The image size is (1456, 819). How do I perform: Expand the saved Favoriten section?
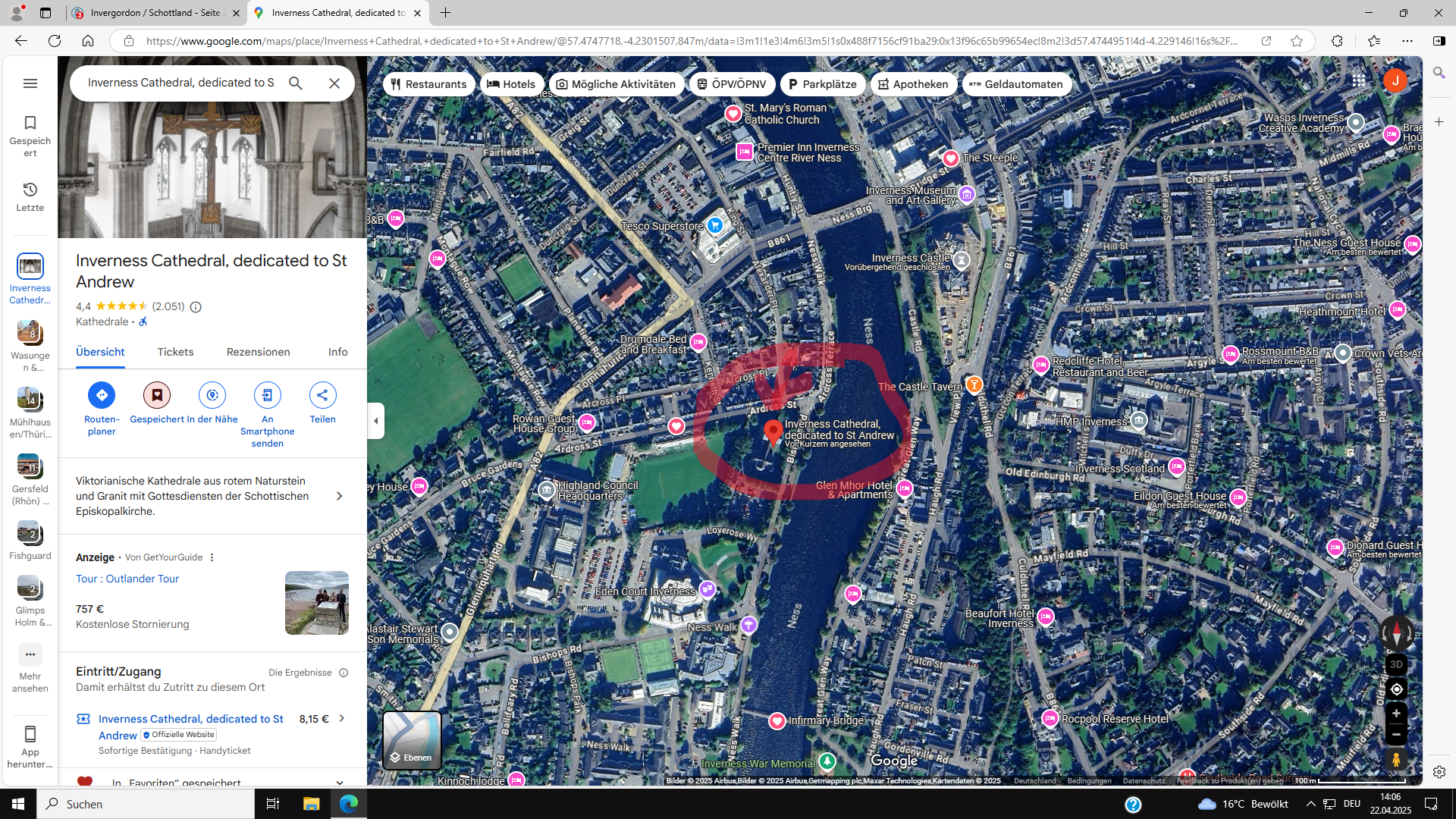pos(339,782)
